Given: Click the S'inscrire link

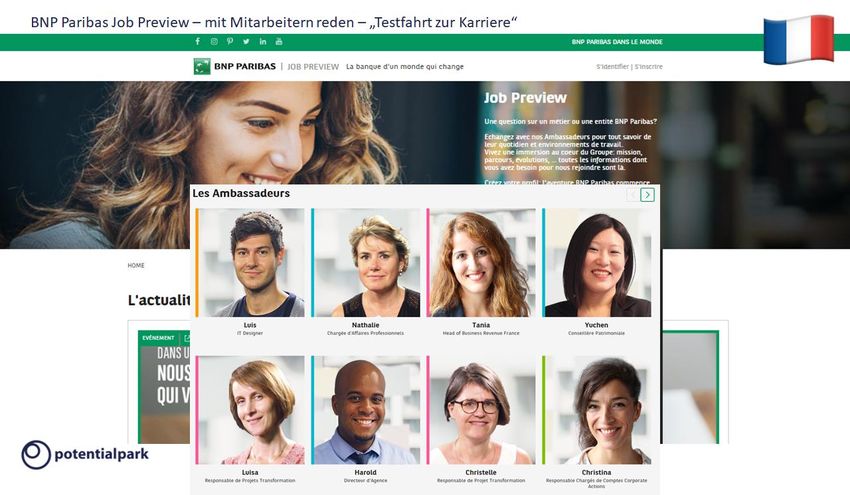Looking at the screenshot, I should click(649, 67).
